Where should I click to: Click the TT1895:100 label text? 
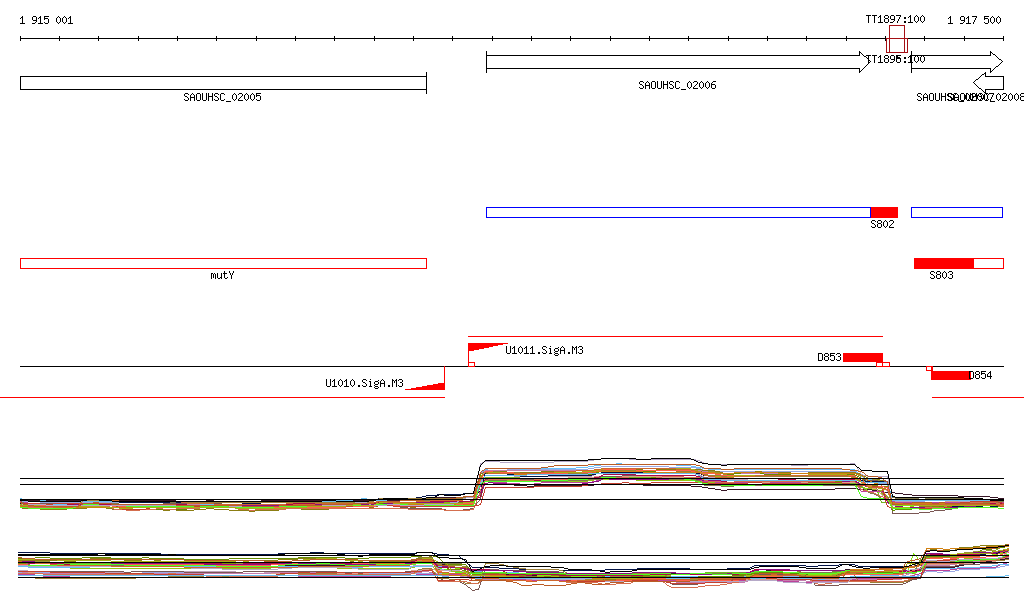[895, 59]
